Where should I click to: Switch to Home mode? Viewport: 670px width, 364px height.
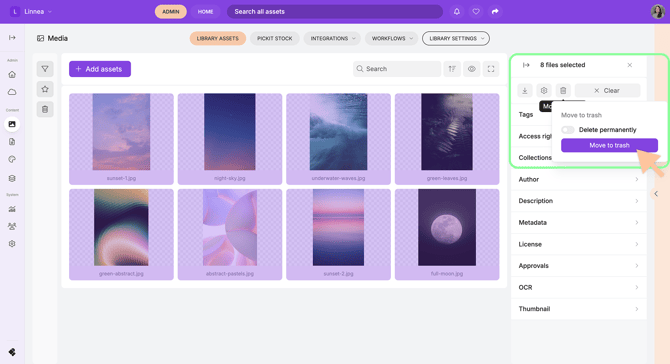click(x=206, y=12)
